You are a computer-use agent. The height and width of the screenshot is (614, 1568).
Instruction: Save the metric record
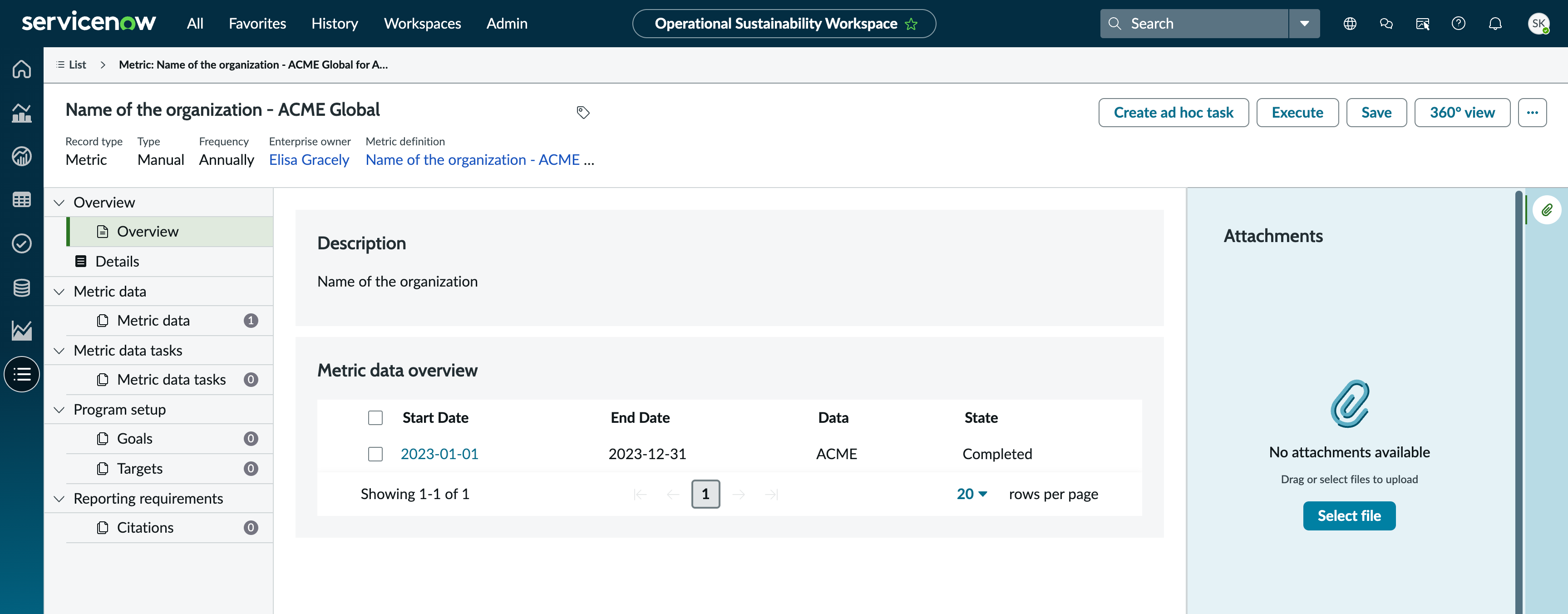click(1376, 113)
